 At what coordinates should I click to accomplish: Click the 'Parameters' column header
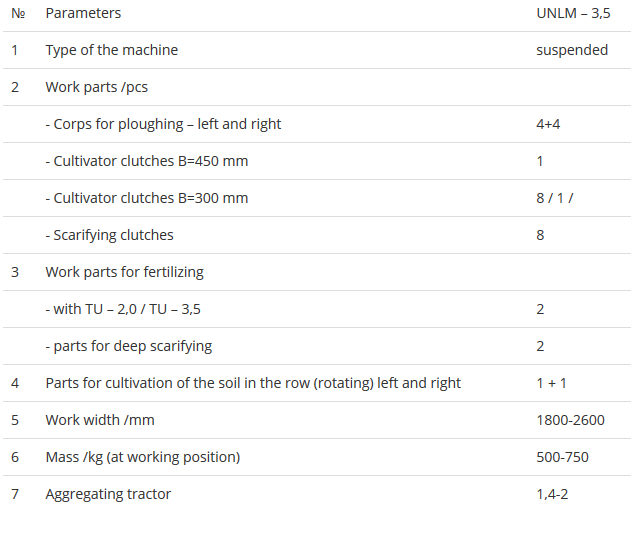click(83, 13)
